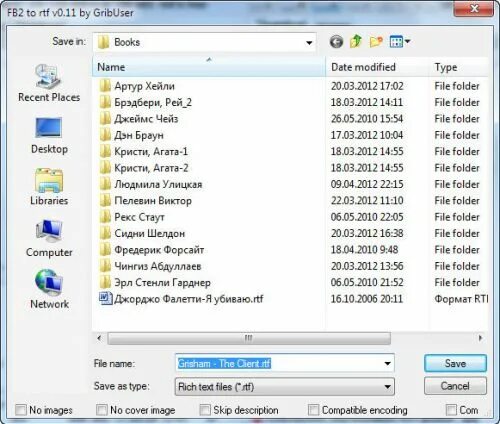Screen dimensions: 500x424
Task: Sort files by Name column
Action: tap(209, 67)
